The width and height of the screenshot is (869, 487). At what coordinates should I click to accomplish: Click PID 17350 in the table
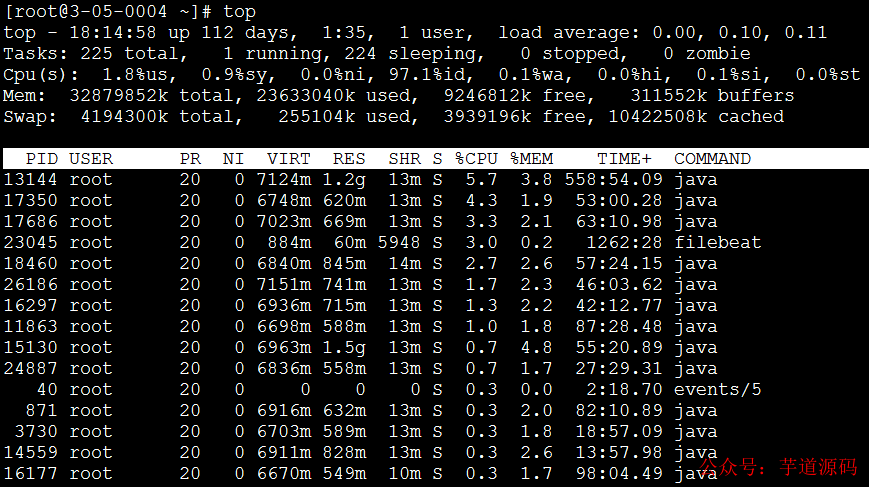click(30, 201)
